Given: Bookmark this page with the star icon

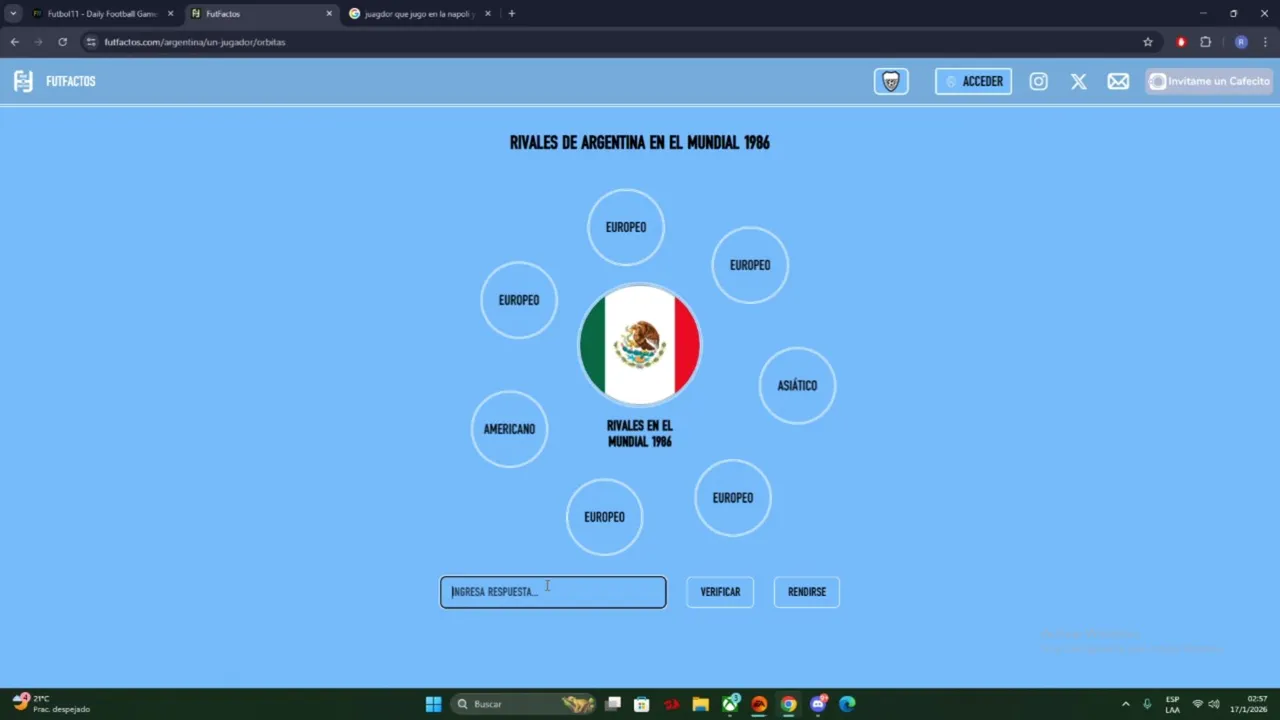Looking at the screenshot, I should [1148, 42].
